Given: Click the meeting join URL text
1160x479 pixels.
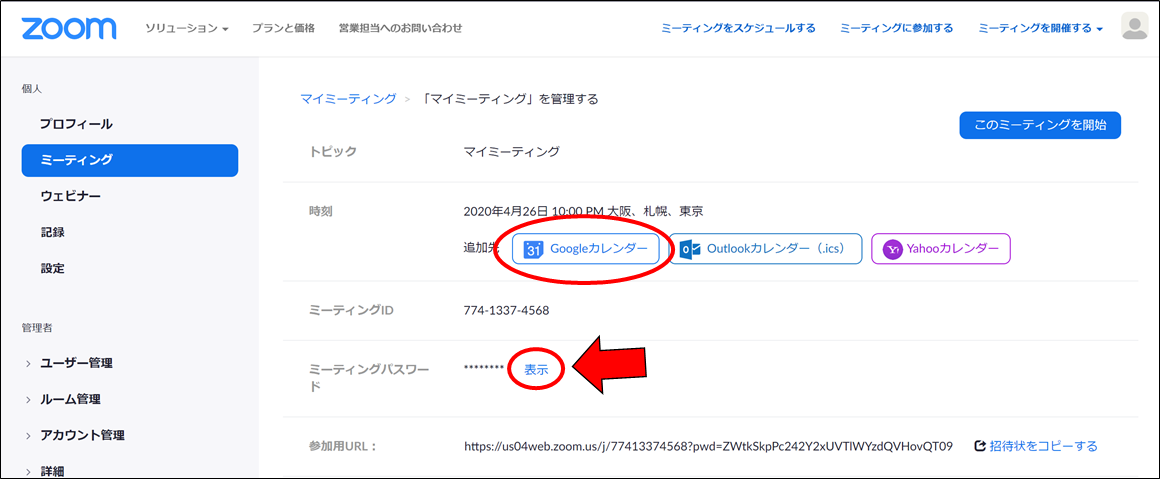Looking at the screenshot, I should tap(708, 446).
